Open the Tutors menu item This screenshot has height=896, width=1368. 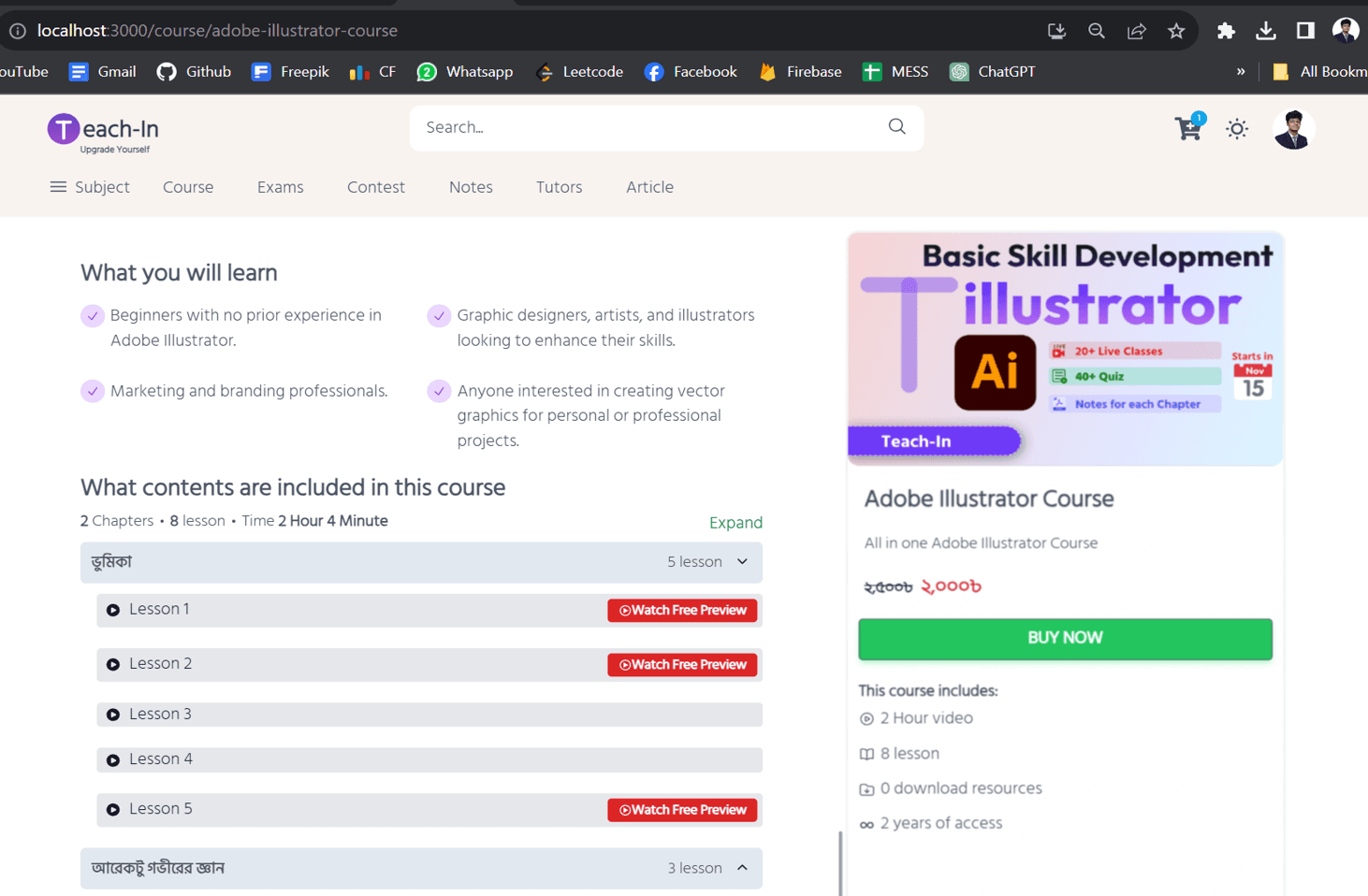click(560, 187)
